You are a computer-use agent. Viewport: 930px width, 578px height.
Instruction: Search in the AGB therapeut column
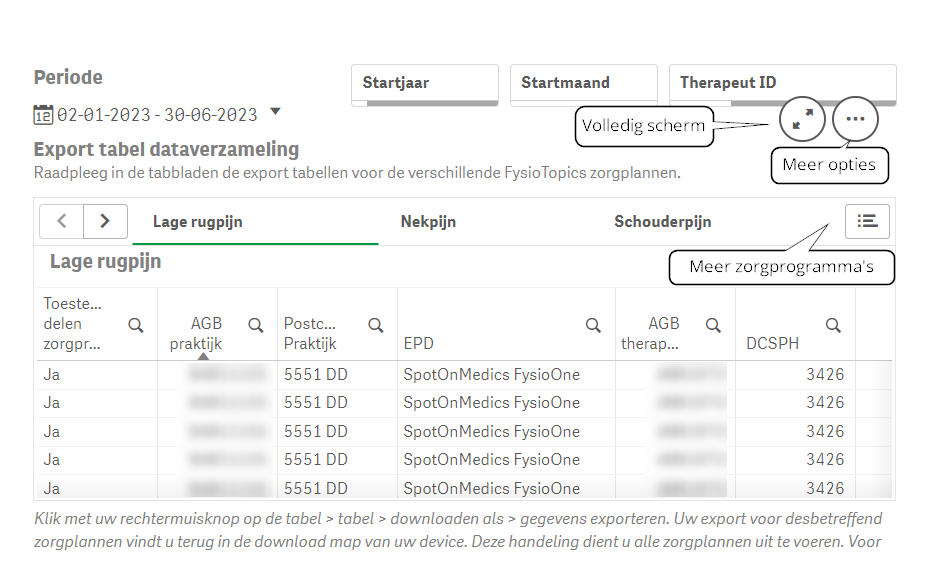(713, 325)
